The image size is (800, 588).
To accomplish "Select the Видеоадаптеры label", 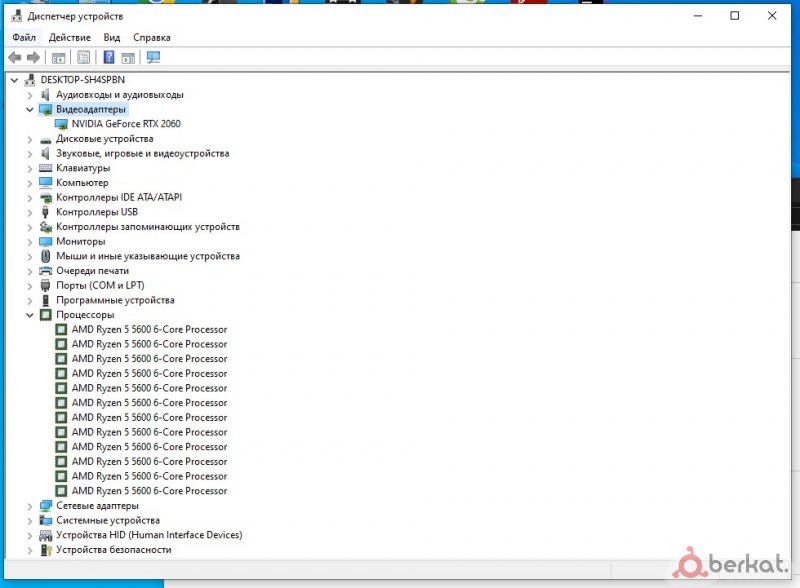I will pyautogui.click(x=91, y=109).
